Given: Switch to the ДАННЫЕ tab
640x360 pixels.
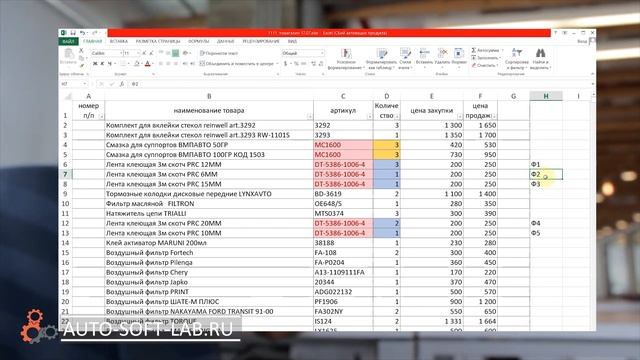Looking at the screenshot, I should 225,41.
